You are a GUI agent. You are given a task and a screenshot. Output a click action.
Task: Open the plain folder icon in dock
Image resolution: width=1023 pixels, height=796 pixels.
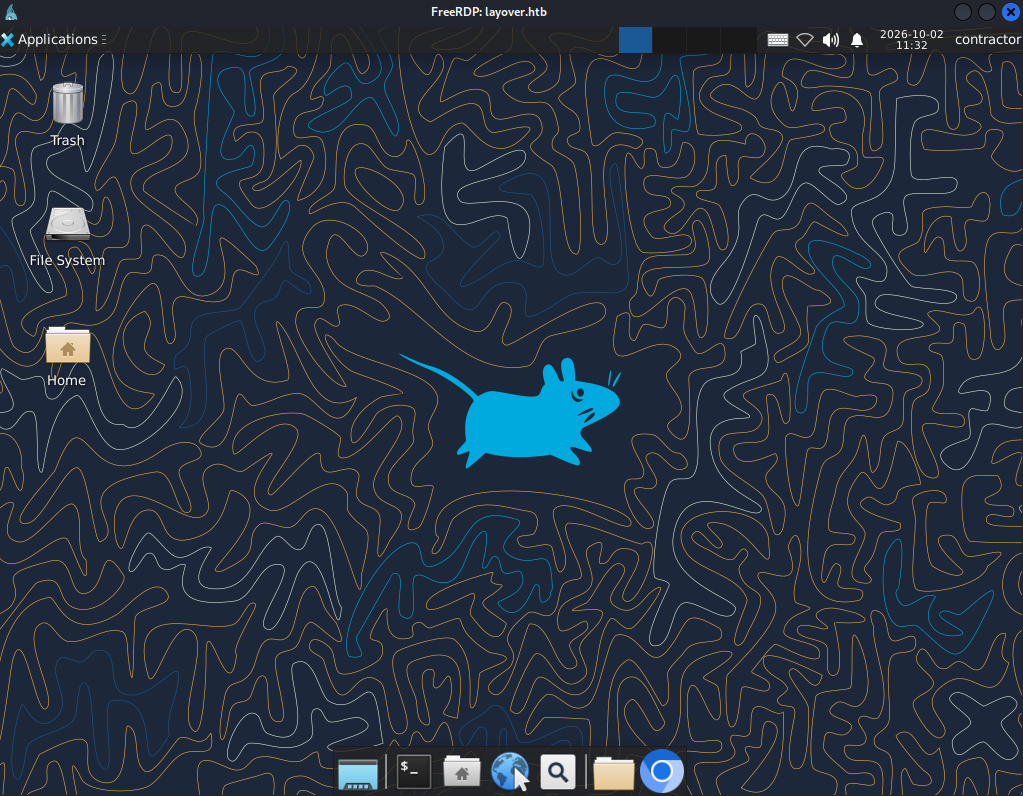[613, 773]
